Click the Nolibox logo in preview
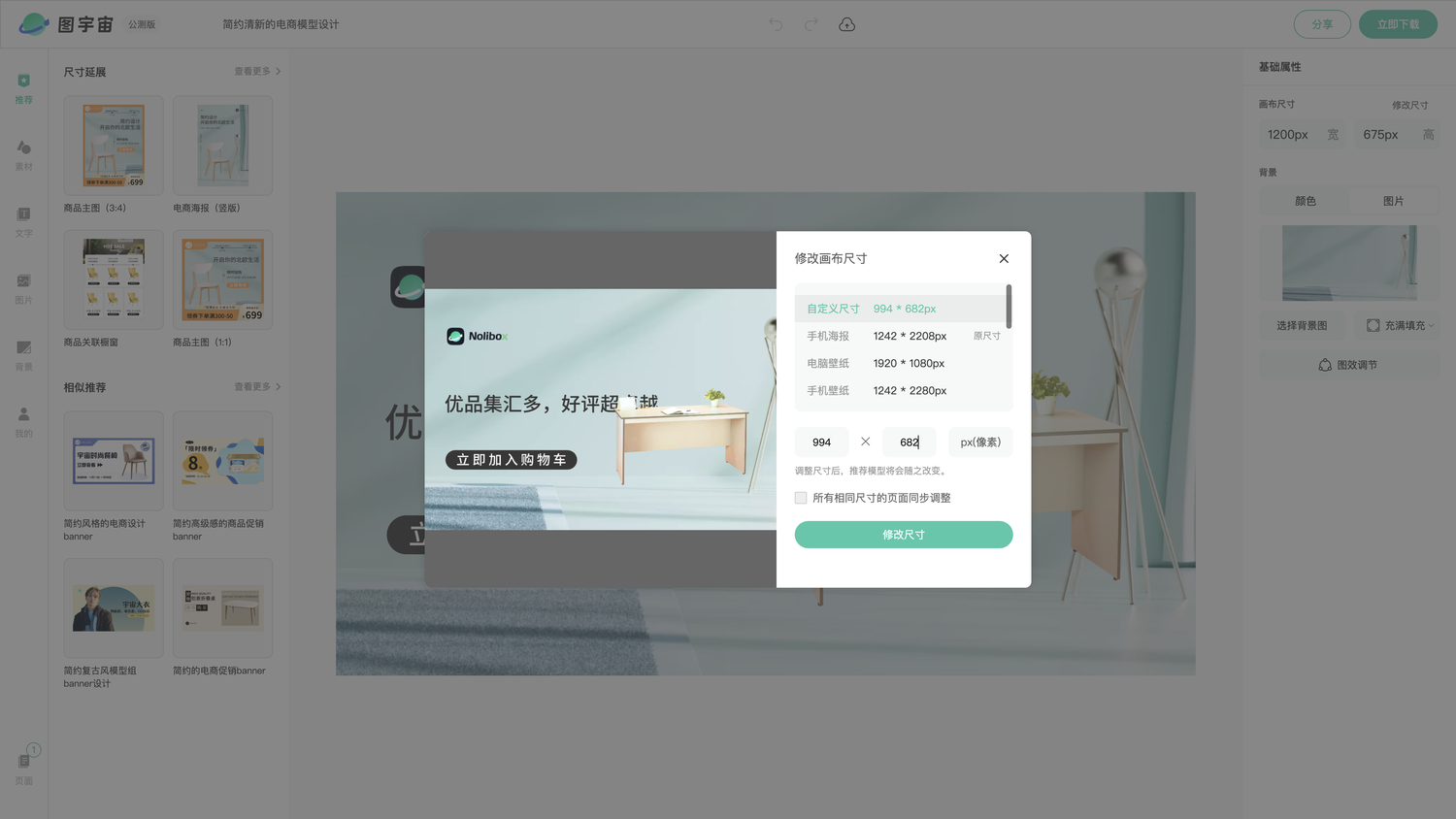The width and height of the screenshot is (1456, 819). coord(478,336)
